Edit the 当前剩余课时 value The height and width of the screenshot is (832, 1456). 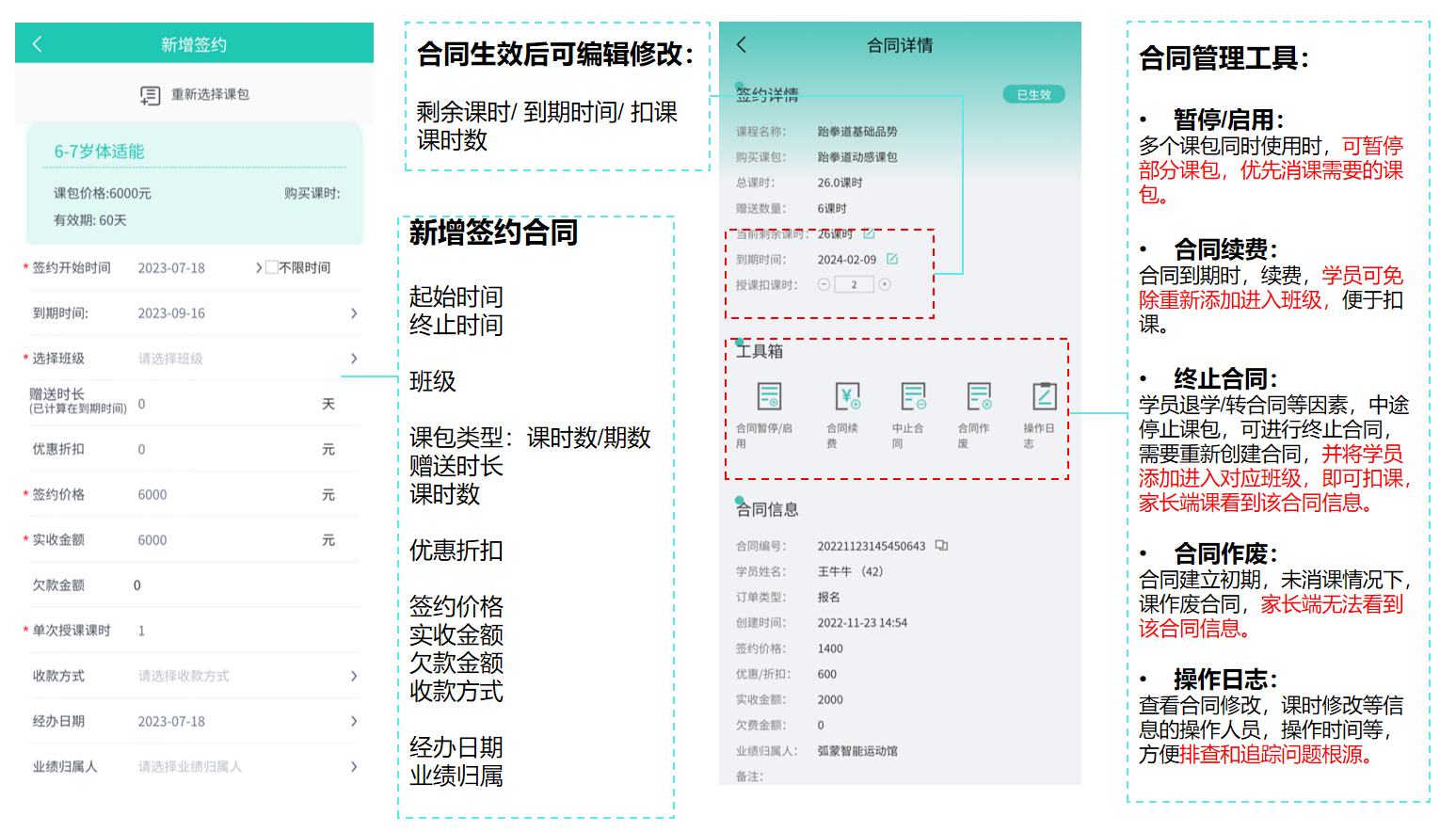pos(869,233)
